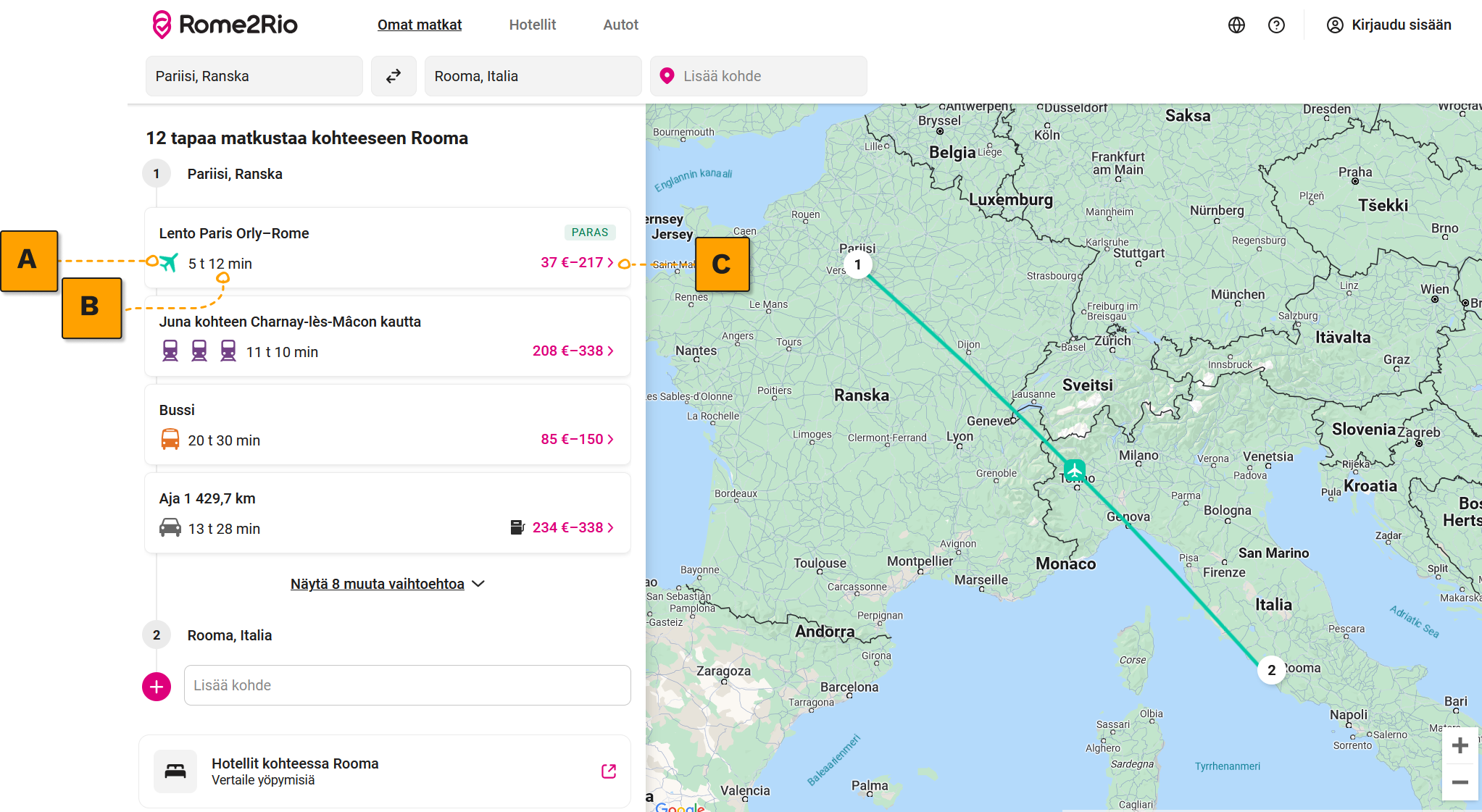Viewport: 1482px width, 812px height.
Task: Go to the Autot tab
Action: pyautogui.click(x=620, y=25)
